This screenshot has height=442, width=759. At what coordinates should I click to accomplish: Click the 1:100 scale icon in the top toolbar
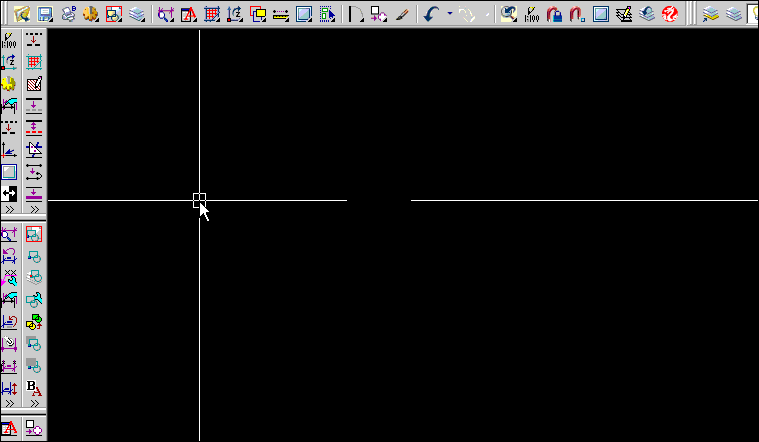531,15
